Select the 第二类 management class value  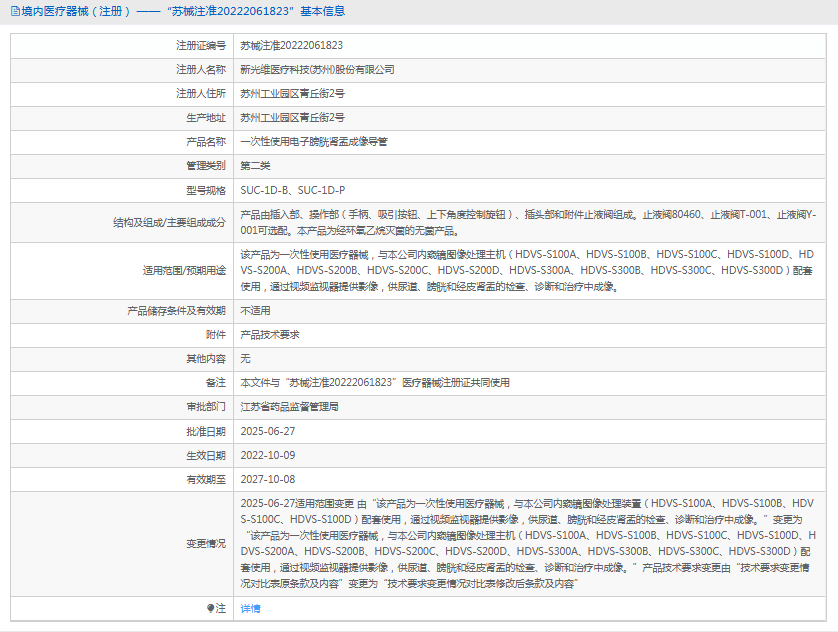(255, 166)
